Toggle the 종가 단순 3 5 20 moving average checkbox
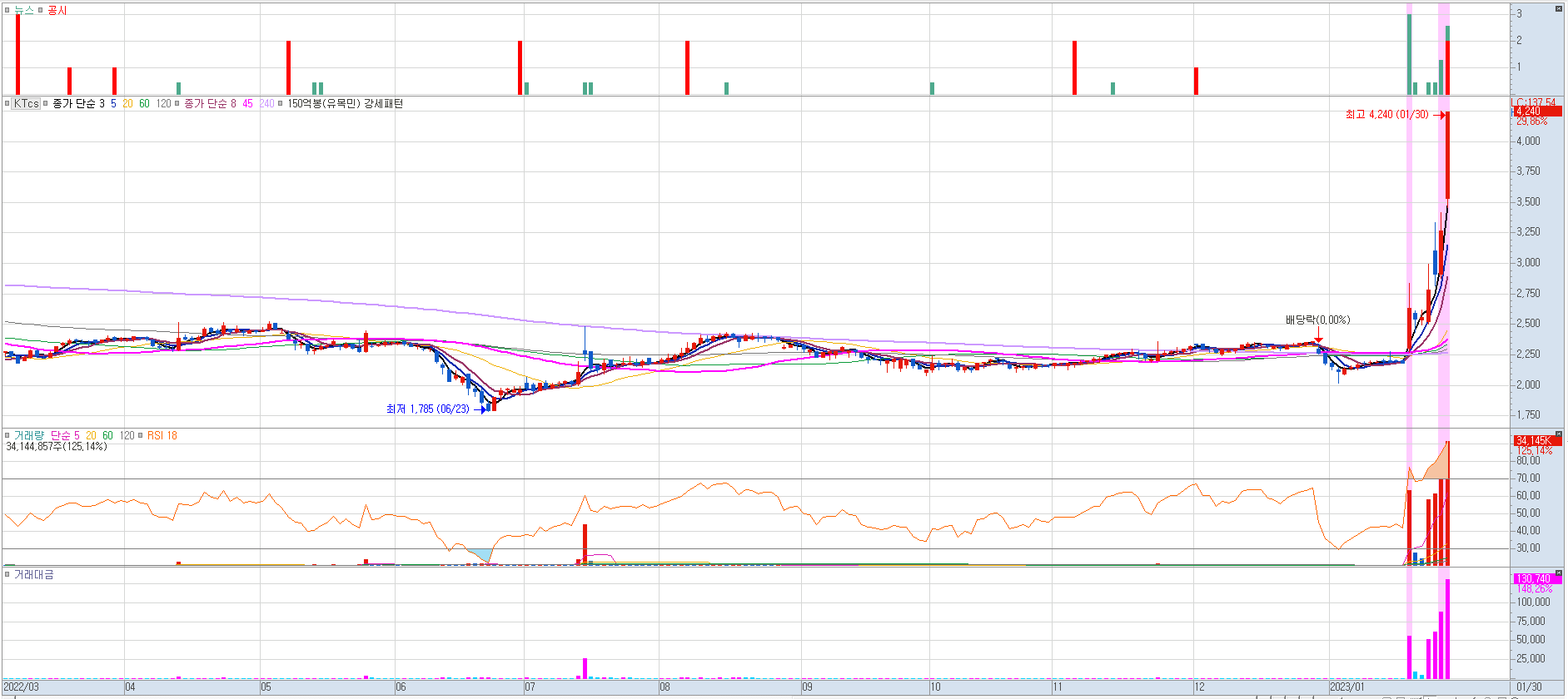 pyautogui.click(x=46, y=104)
